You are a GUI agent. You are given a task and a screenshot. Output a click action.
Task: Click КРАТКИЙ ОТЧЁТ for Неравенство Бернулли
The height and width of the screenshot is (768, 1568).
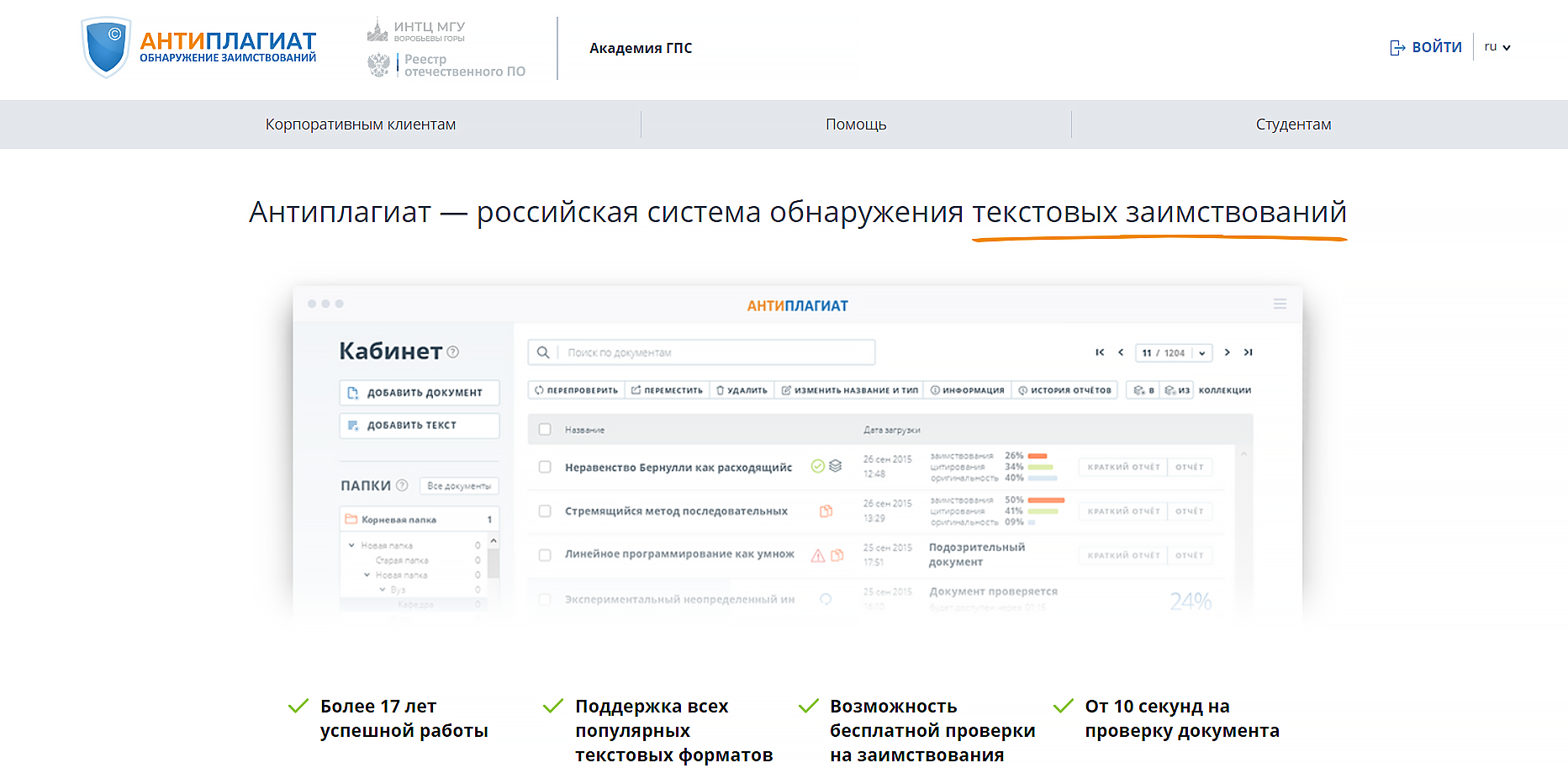[x=1123, y=467]
